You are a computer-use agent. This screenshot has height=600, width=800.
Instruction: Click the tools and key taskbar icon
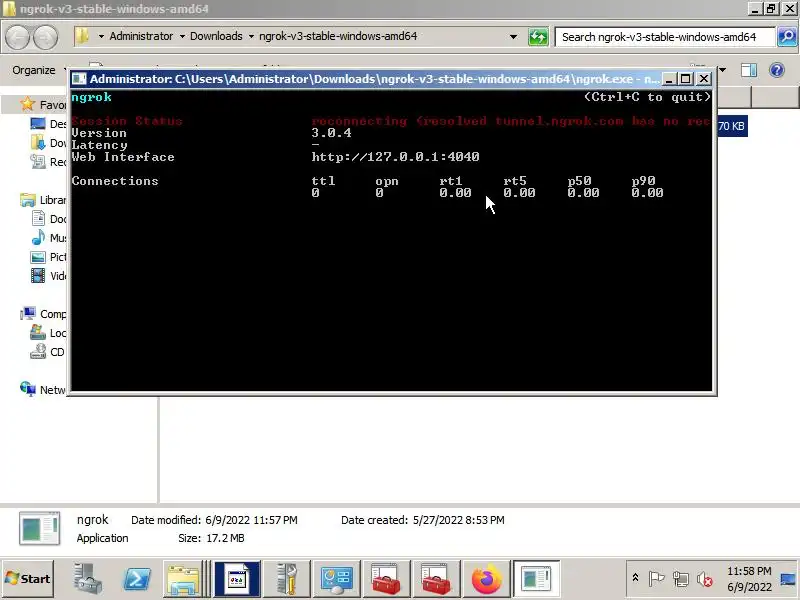pos(286,579)
